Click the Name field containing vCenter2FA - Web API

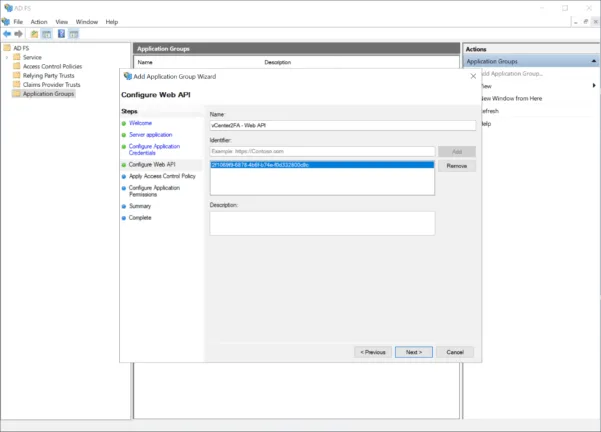click(x=343, y=125)
